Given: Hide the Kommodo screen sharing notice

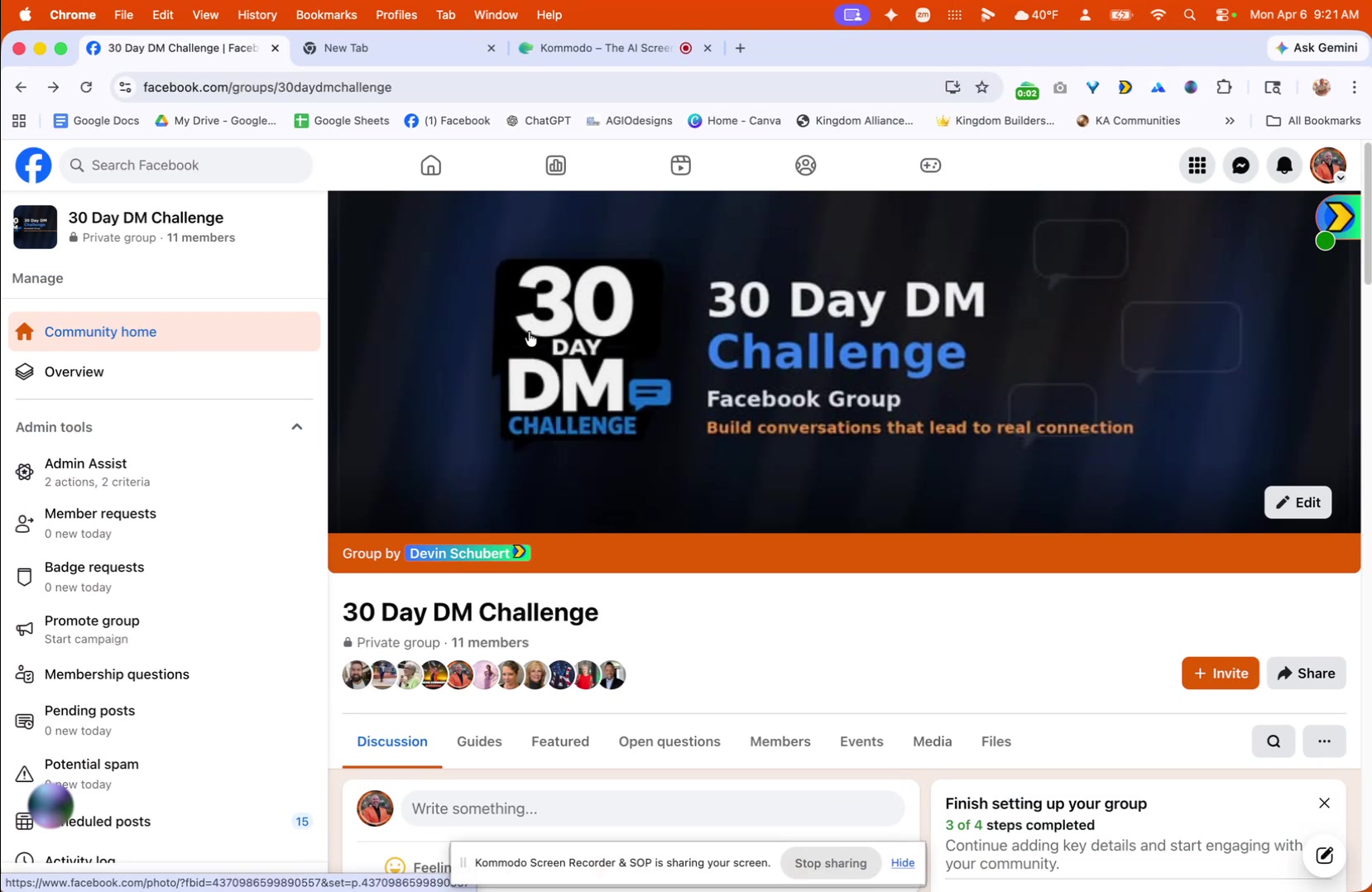Looking at the screenshot, I should pos(903,863).
